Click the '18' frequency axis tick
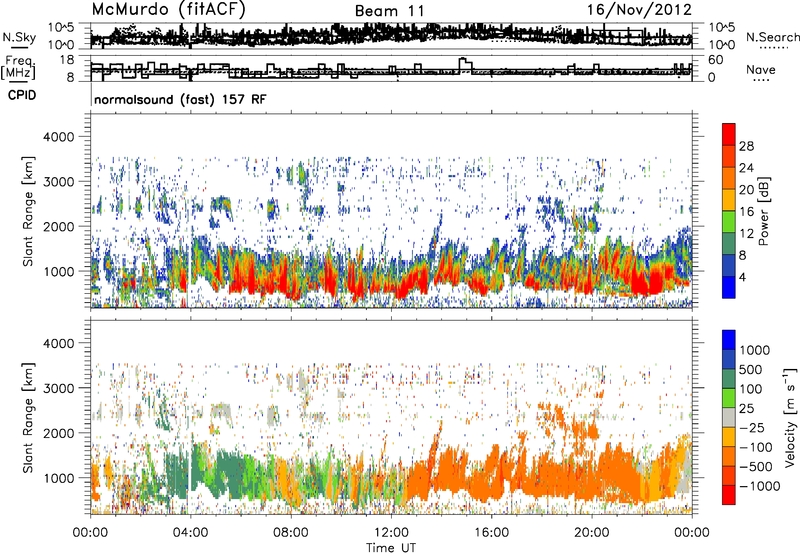Screen dimensions: 800x554 (x=67, y=60)
